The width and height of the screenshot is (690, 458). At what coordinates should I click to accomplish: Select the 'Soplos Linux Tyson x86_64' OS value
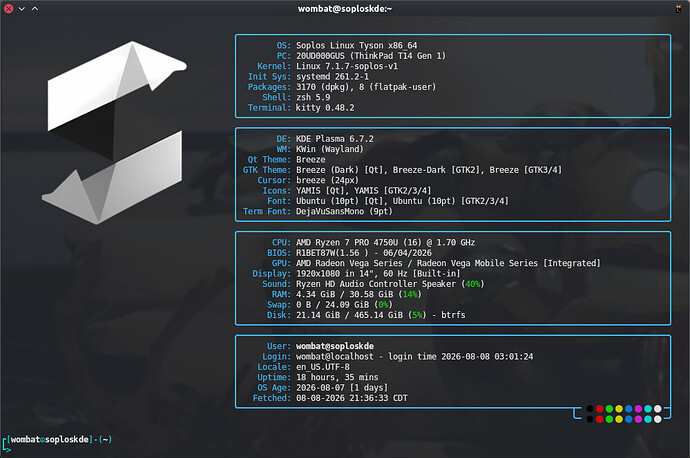point(356,45)
